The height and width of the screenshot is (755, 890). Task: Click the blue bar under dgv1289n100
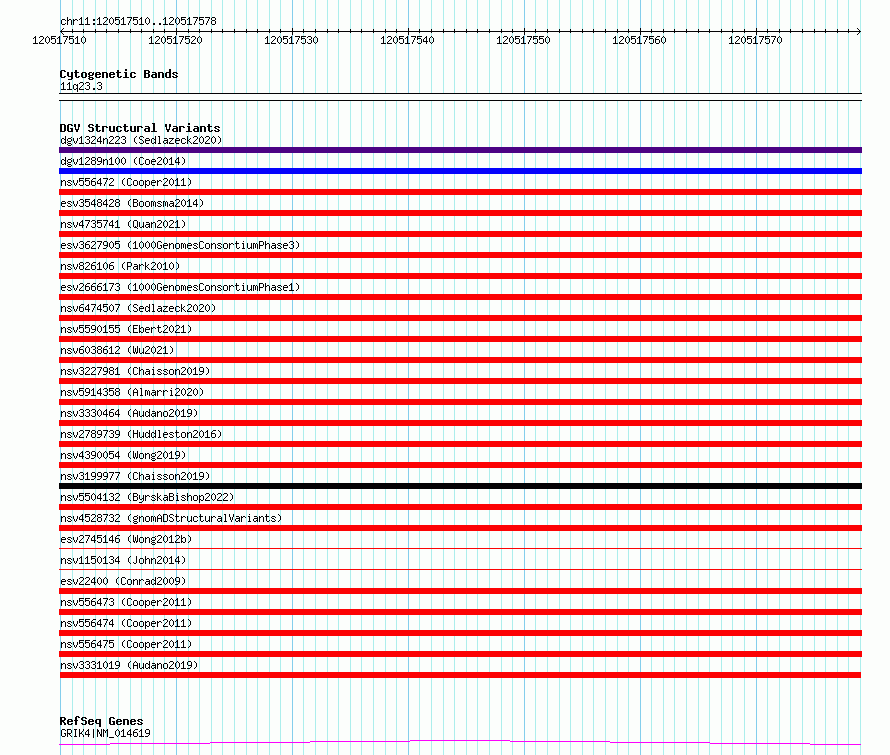point(460,171)
